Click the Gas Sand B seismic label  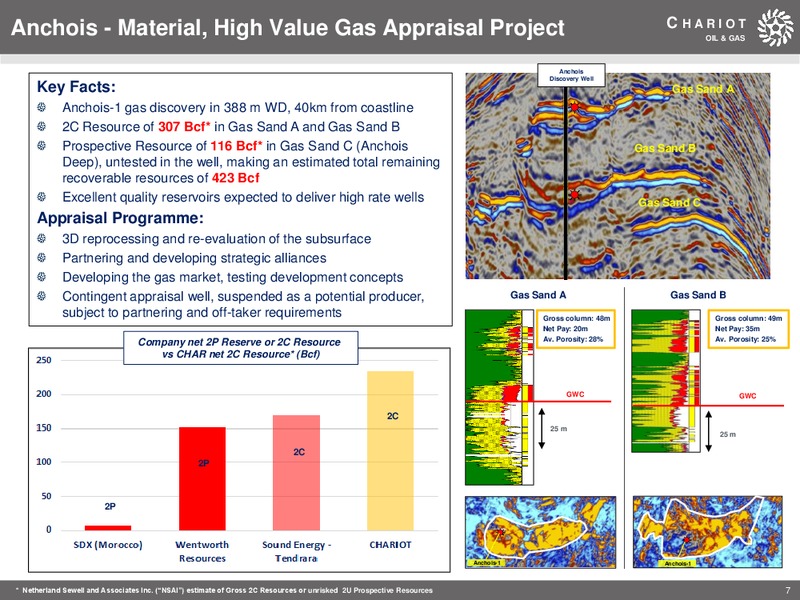coord(665,148)
